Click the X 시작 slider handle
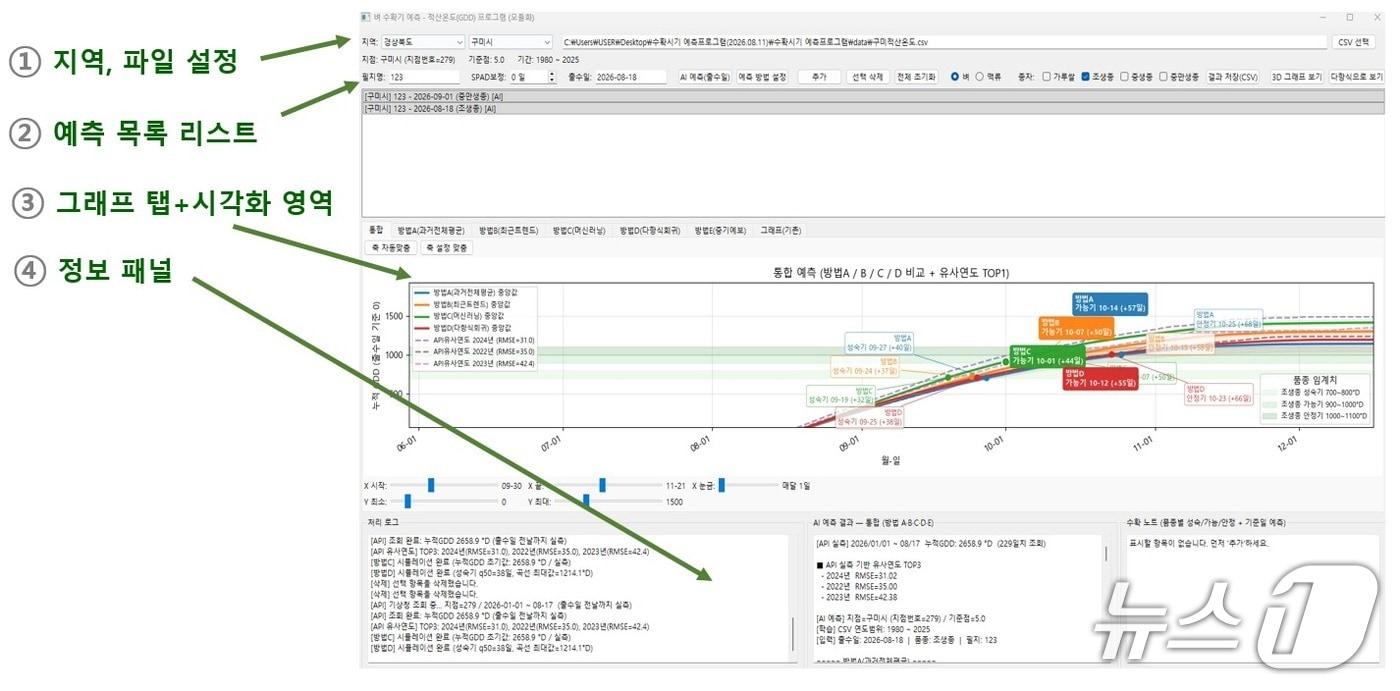 (x=431, y=485)
